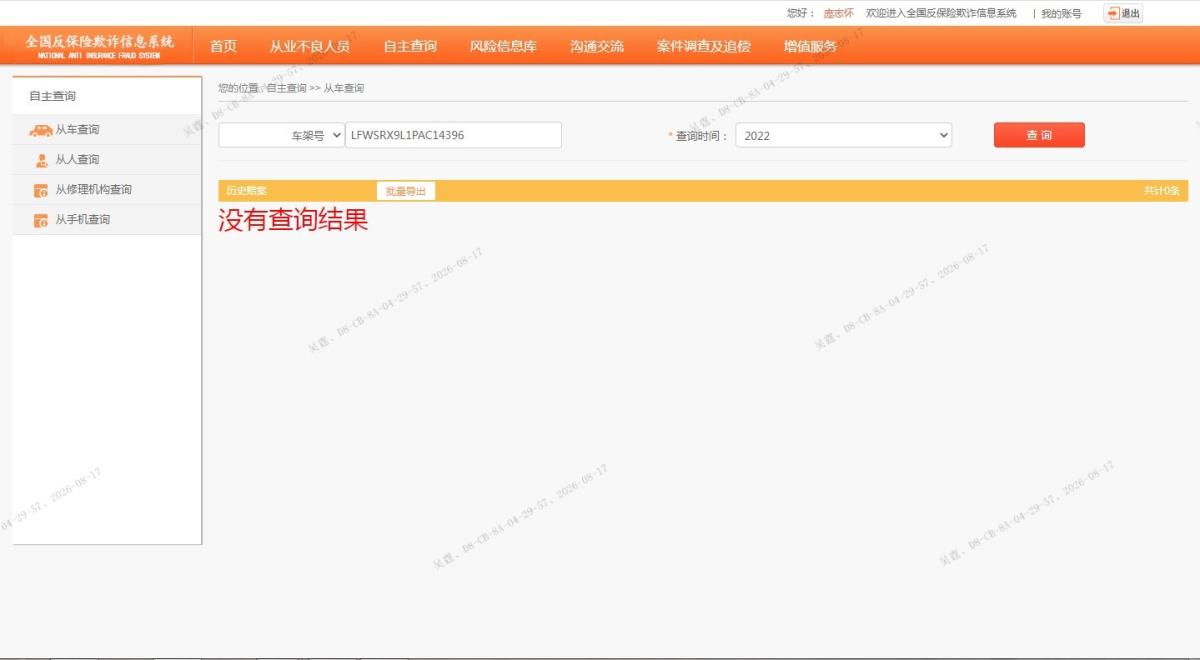Open the 沟通交流 menu
The image size is (1200, 660).
coord(597,46)
